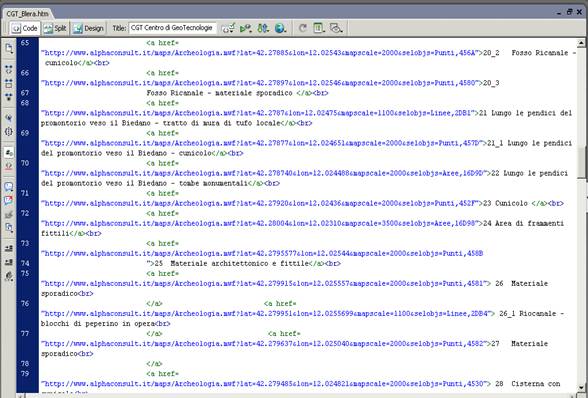Click the text 'fittili' on line 72

coord(55,233)
